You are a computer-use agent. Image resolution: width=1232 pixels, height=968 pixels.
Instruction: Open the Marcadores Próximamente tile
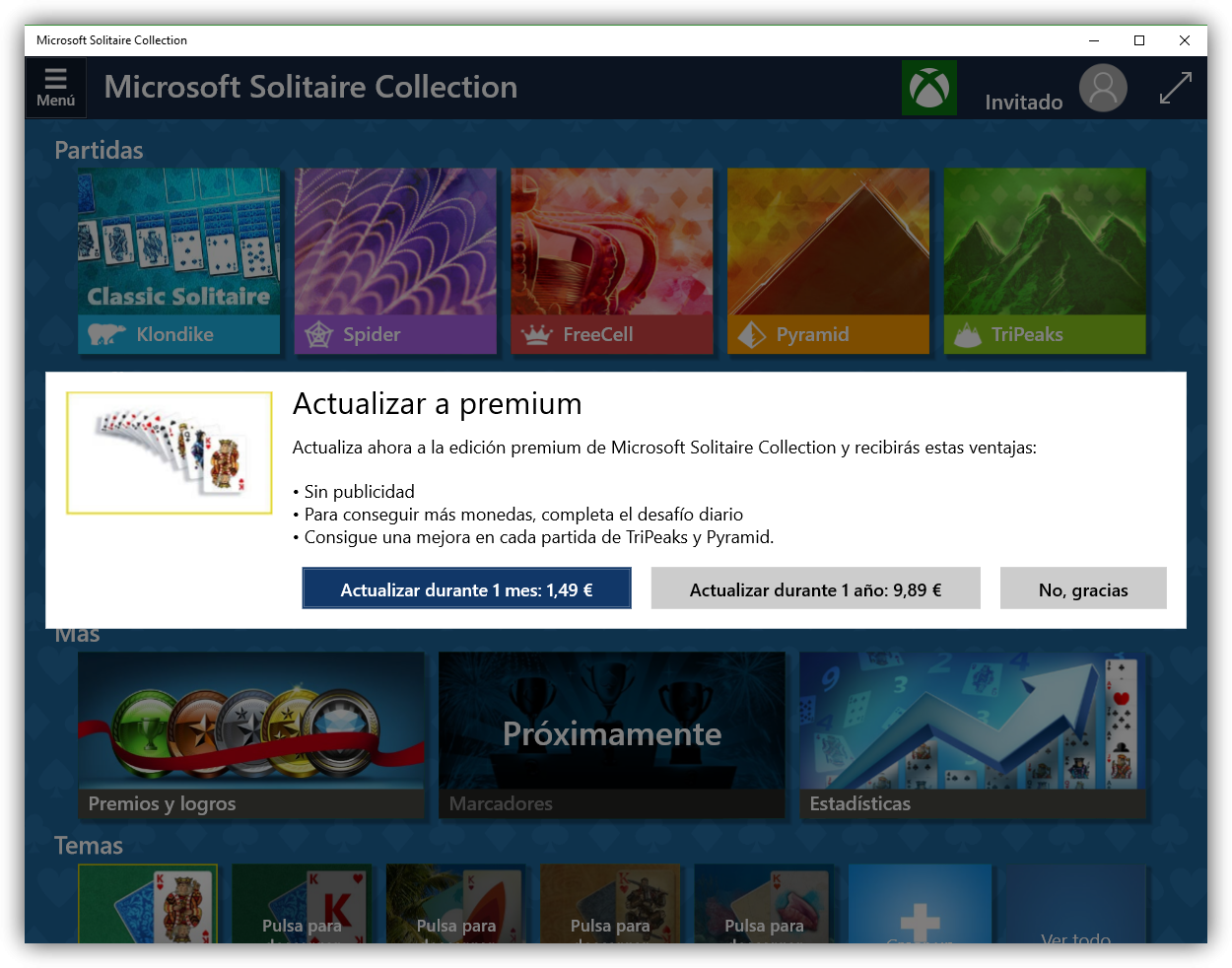(x=612, y=735)
